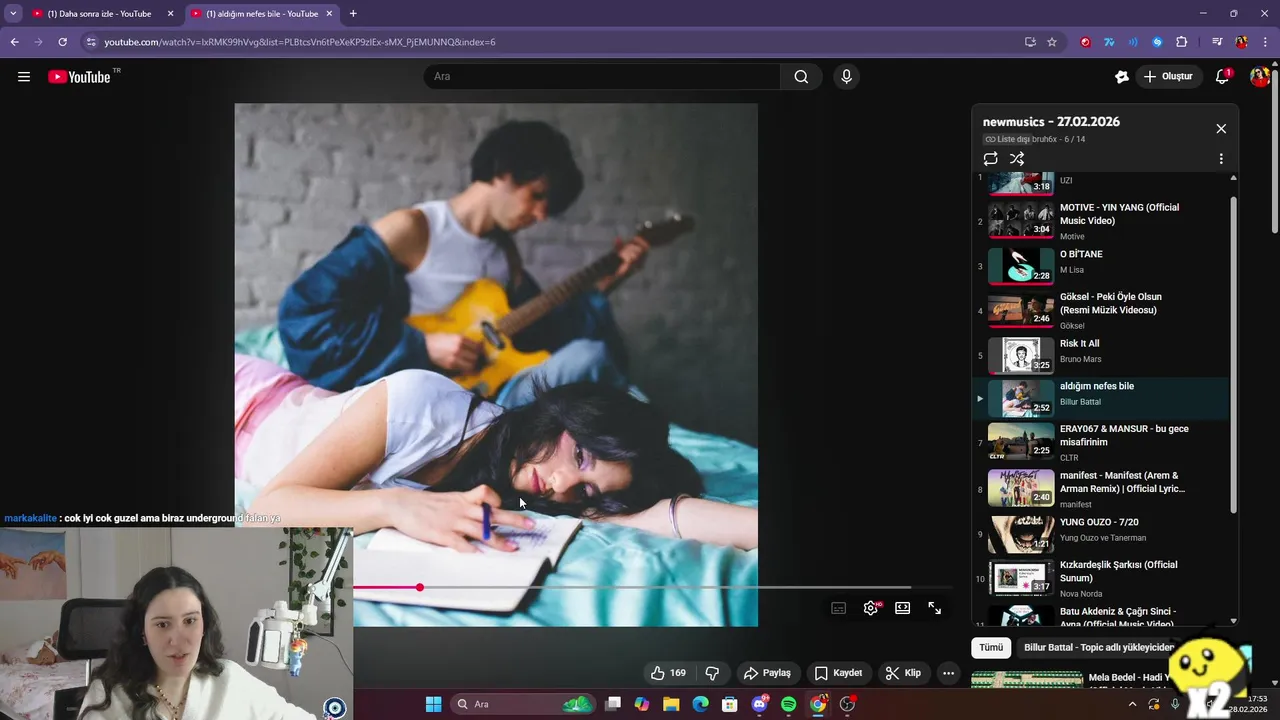Go back in browser history

tap(15, 42)
